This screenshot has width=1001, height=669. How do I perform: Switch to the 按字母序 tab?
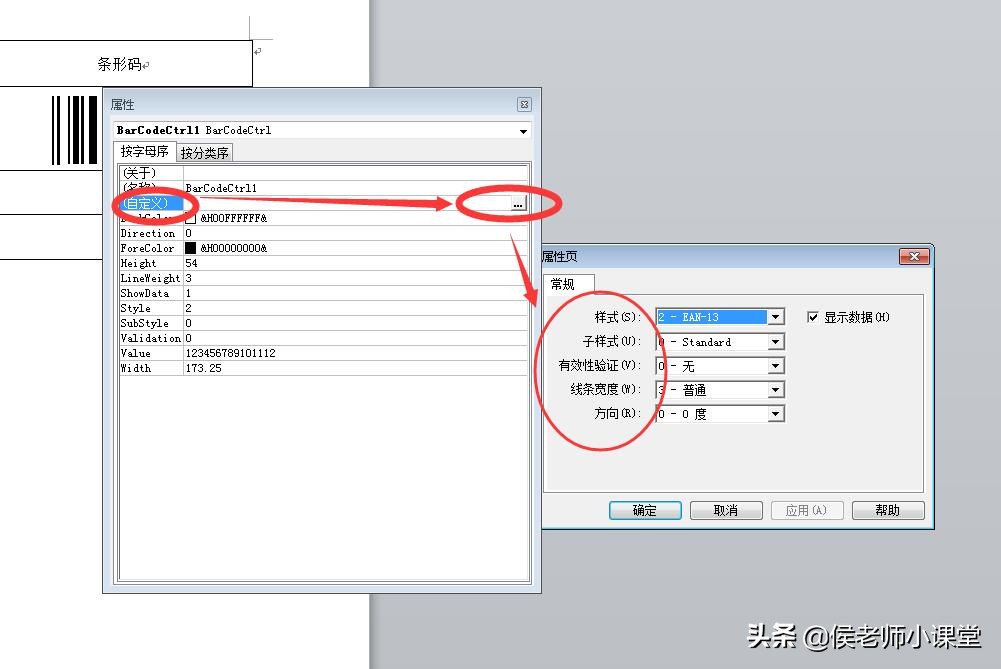[144, 151]
